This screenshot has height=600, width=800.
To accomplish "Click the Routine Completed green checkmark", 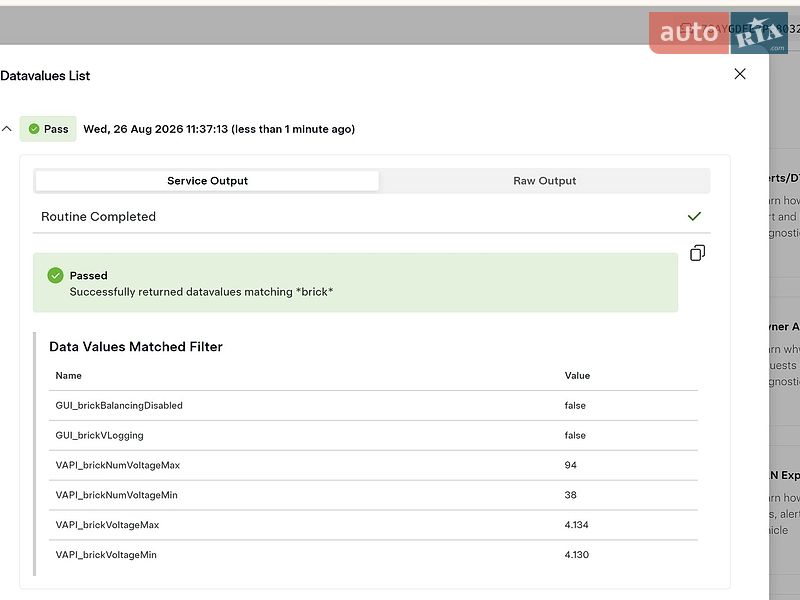I will tap(694, 216).
